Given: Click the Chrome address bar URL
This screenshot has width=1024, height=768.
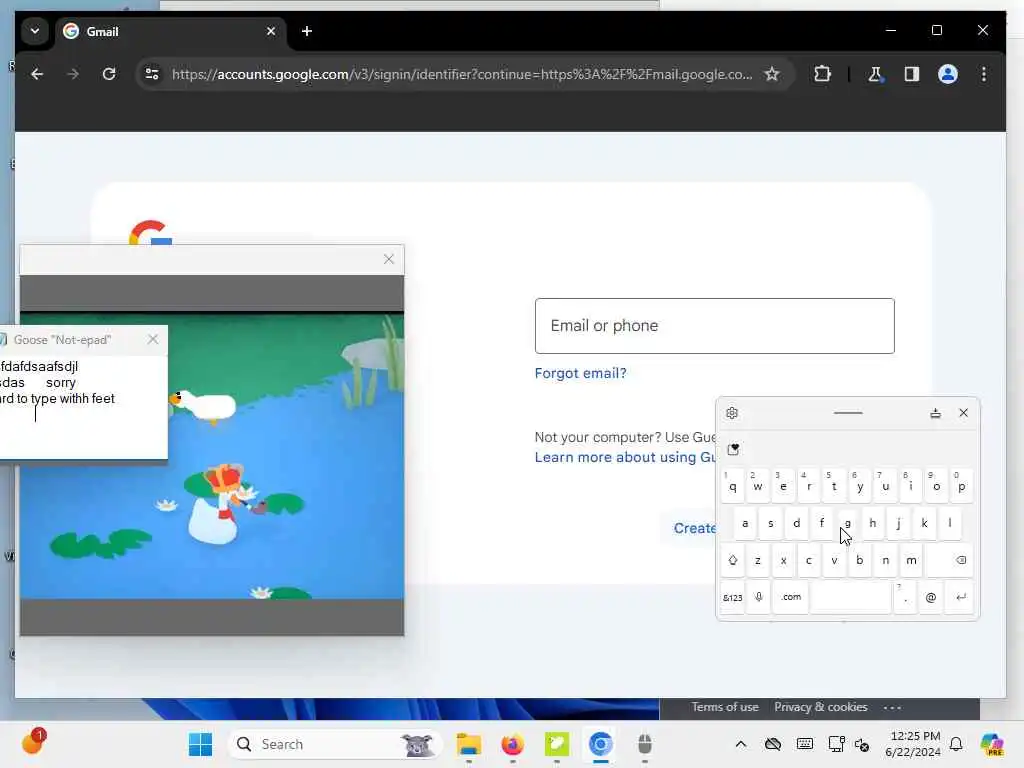Looking at the screenshot, I should [462, 74].
